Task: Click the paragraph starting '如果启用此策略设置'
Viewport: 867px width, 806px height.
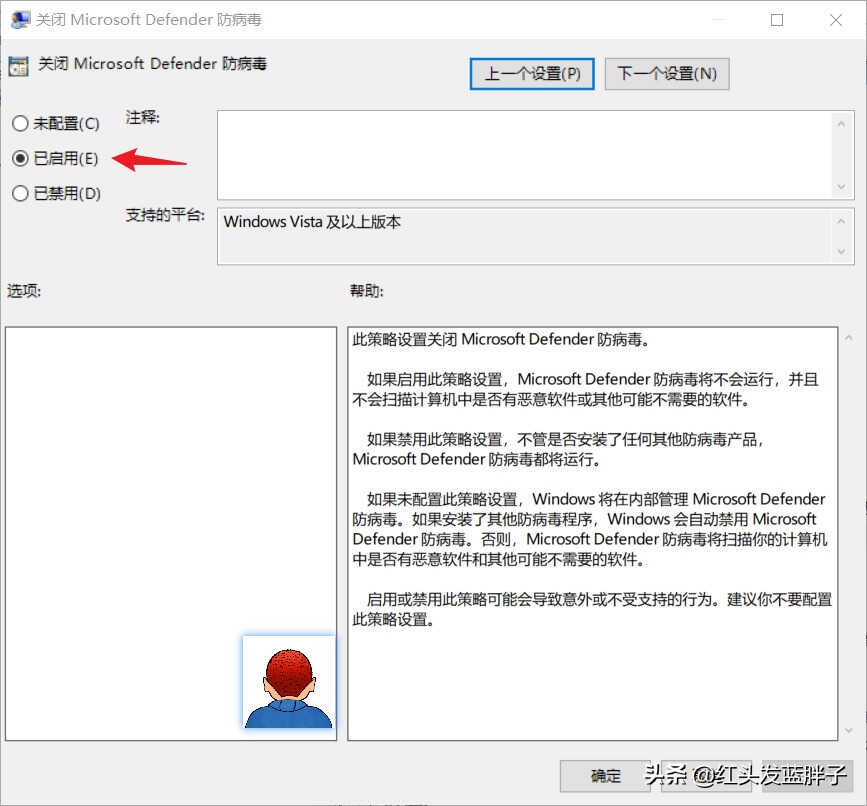Action: (x=586, y=389)
